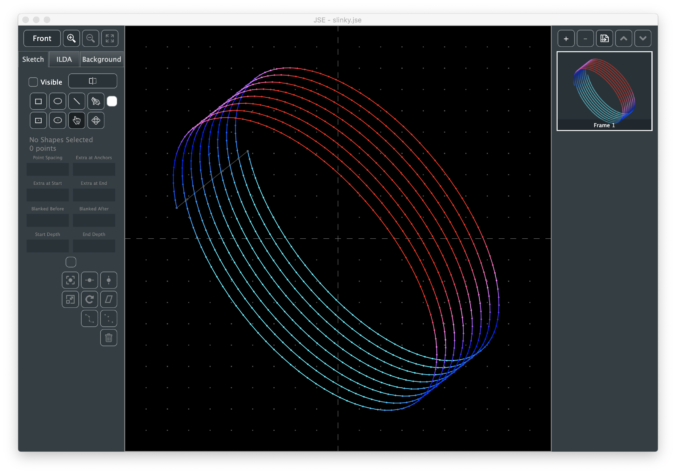Click the duplicate frame icon
Viewport: 676px width, 474px height.
[604, 38]
